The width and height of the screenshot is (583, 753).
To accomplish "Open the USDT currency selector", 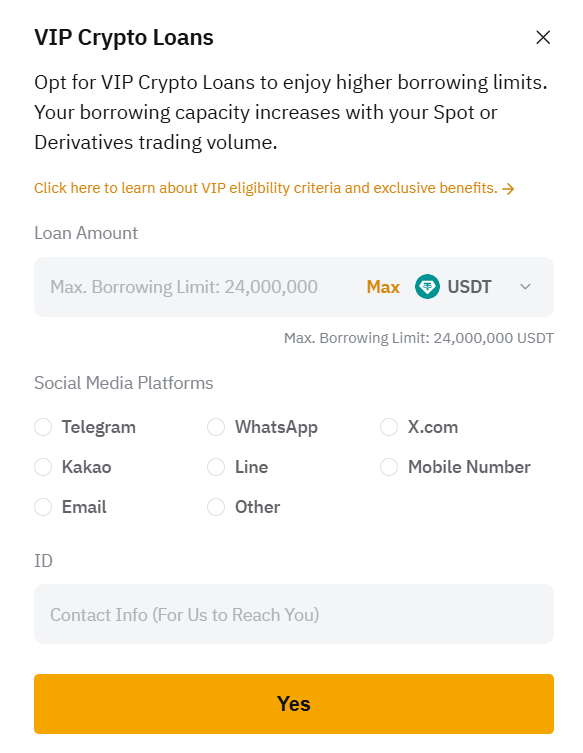I will coord(474,287).
